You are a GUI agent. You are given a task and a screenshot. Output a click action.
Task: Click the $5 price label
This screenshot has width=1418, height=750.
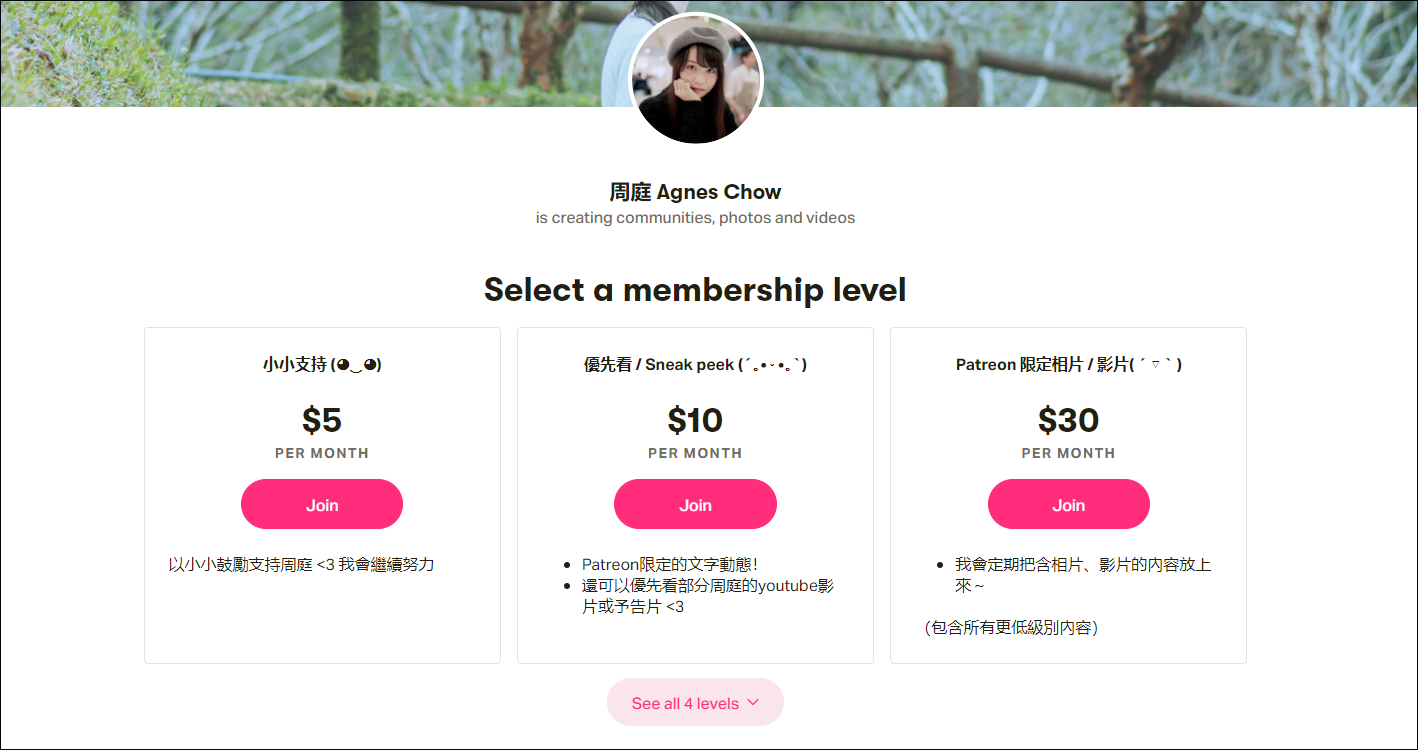(322, 420)
